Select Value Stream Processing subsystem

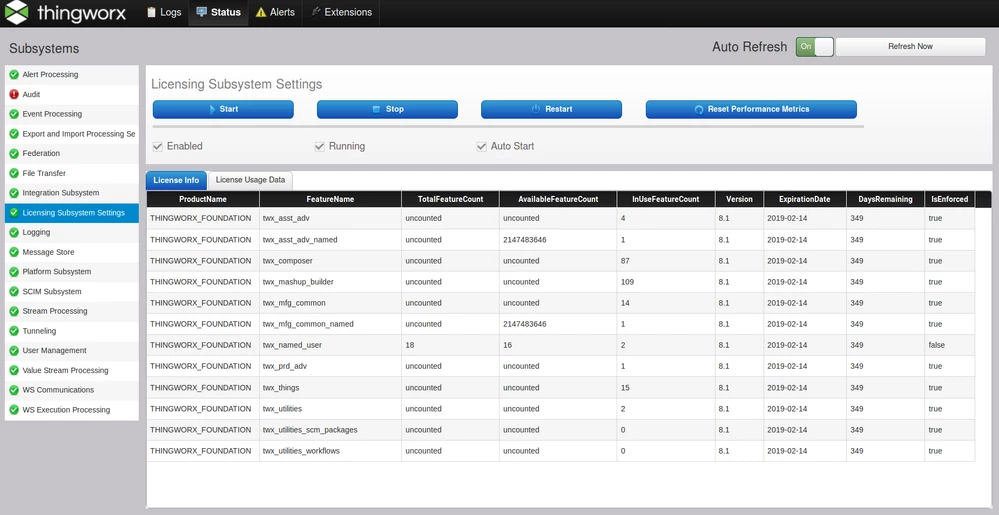click(71, 370)
